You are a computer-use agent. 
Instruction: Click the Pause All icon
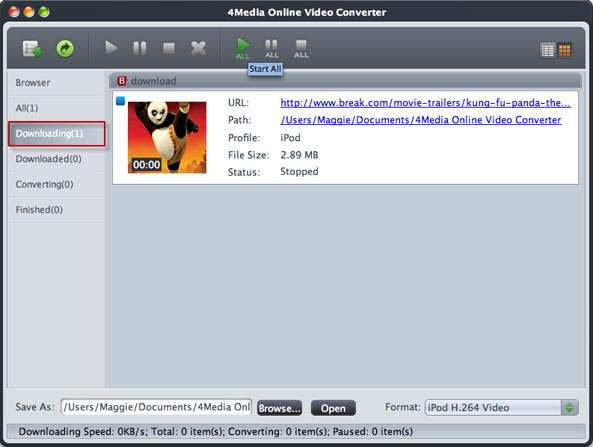[x=272, y=49]
